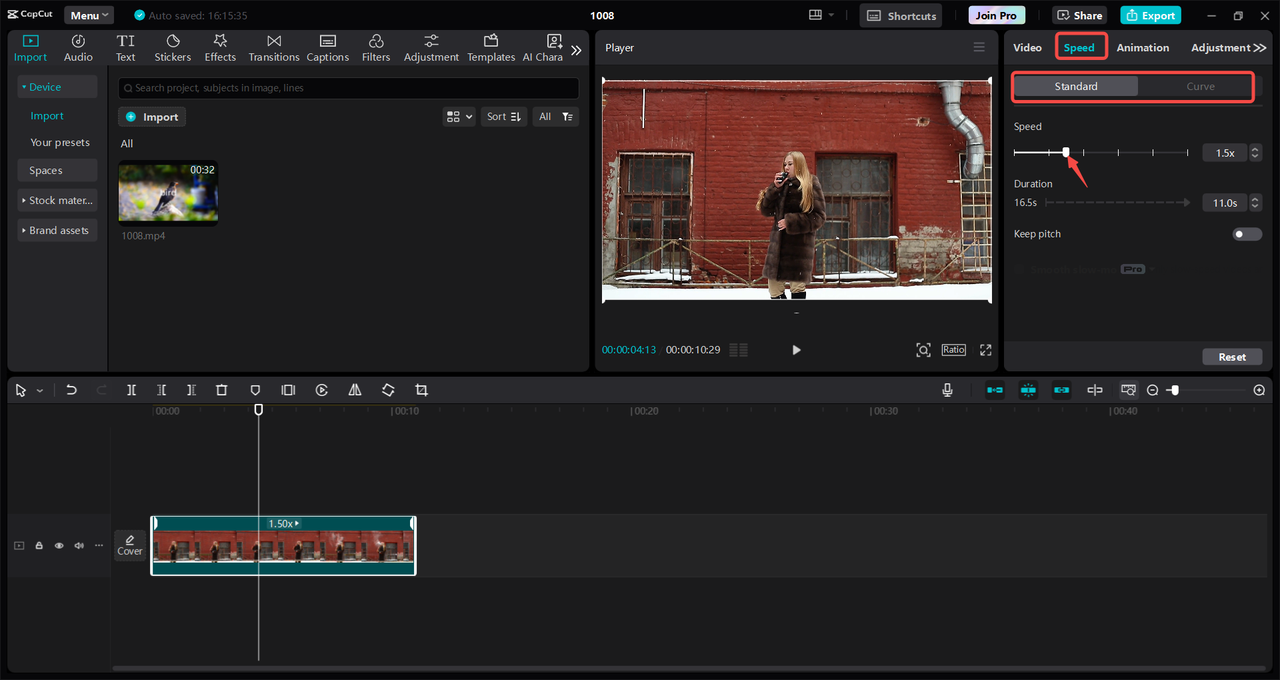The height and width of the screenshot is (680, 1280).
Task: Undo the last timeline edit
Action: pyautogui.click(x=71, y=390)
